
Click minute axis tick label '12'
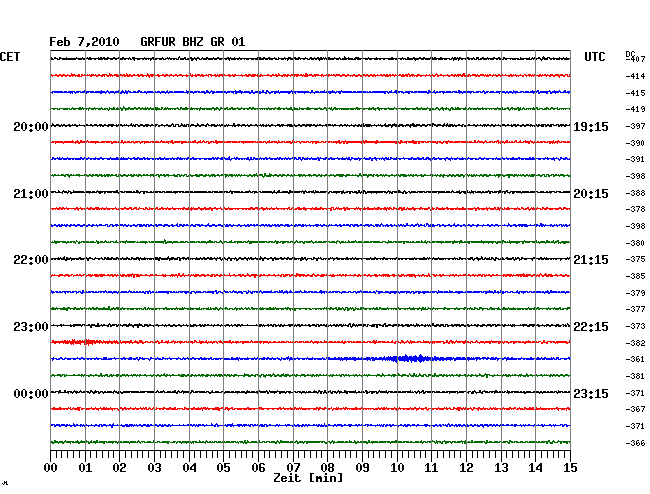(466, 468)
